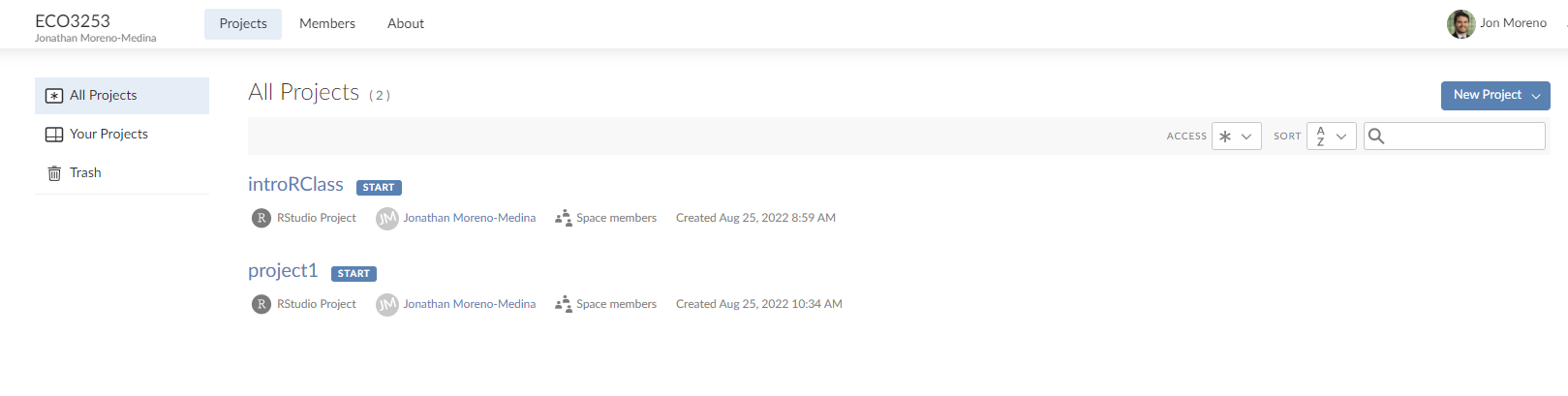
Task: Open the project1 link
Action: (283, 270)
